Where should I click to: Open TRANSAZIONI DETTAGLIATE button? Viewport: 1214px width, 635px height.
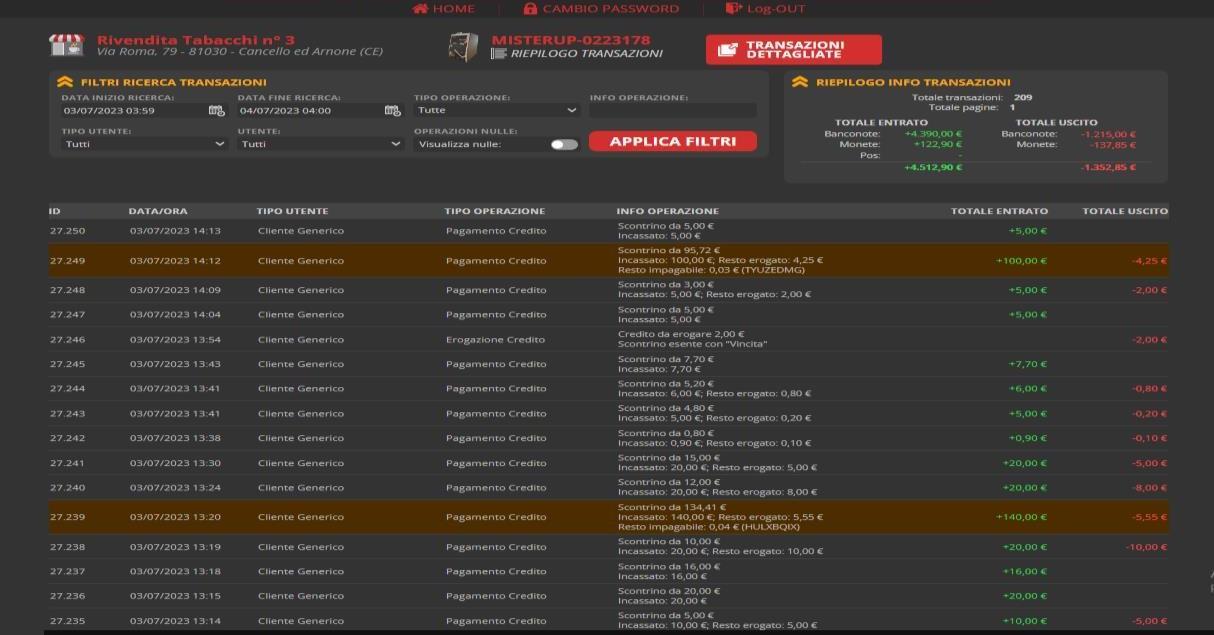click(x=794, y=49)
